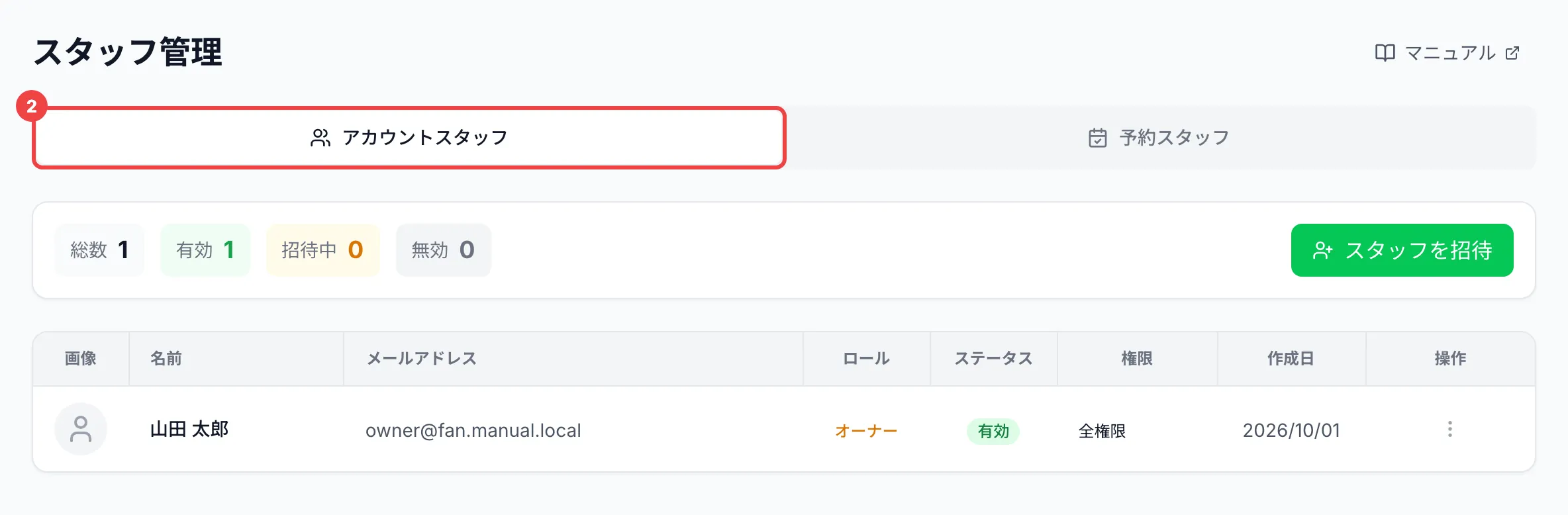The height and width of the screenshot is (515, 1568).
Task: Click the 権限 column header
Action: [1137, 359]
